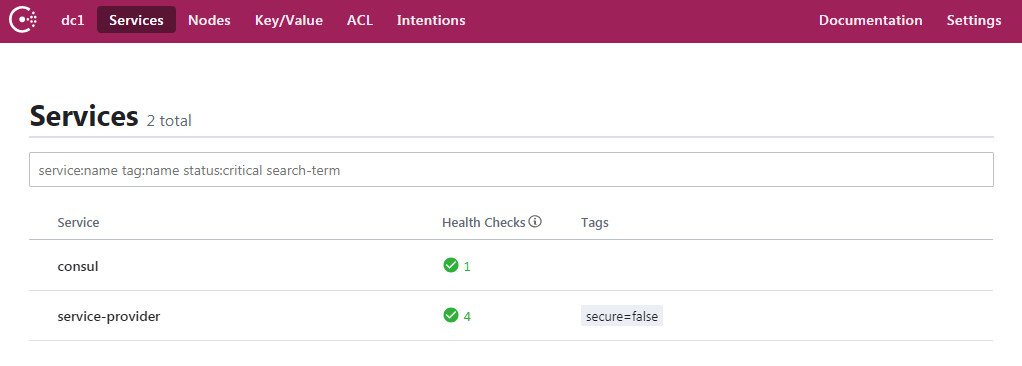Go to the Key/Value tab

pyautogui.click(x=289, y=20)
